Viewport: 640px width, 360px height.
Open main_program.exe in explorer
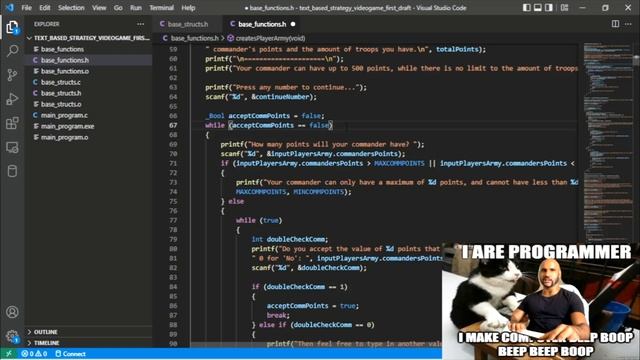pos(89,126)
